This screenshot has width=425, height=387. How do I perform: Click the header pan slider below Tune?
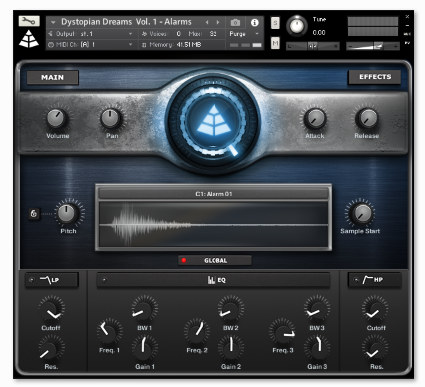(x=312, y=46)
